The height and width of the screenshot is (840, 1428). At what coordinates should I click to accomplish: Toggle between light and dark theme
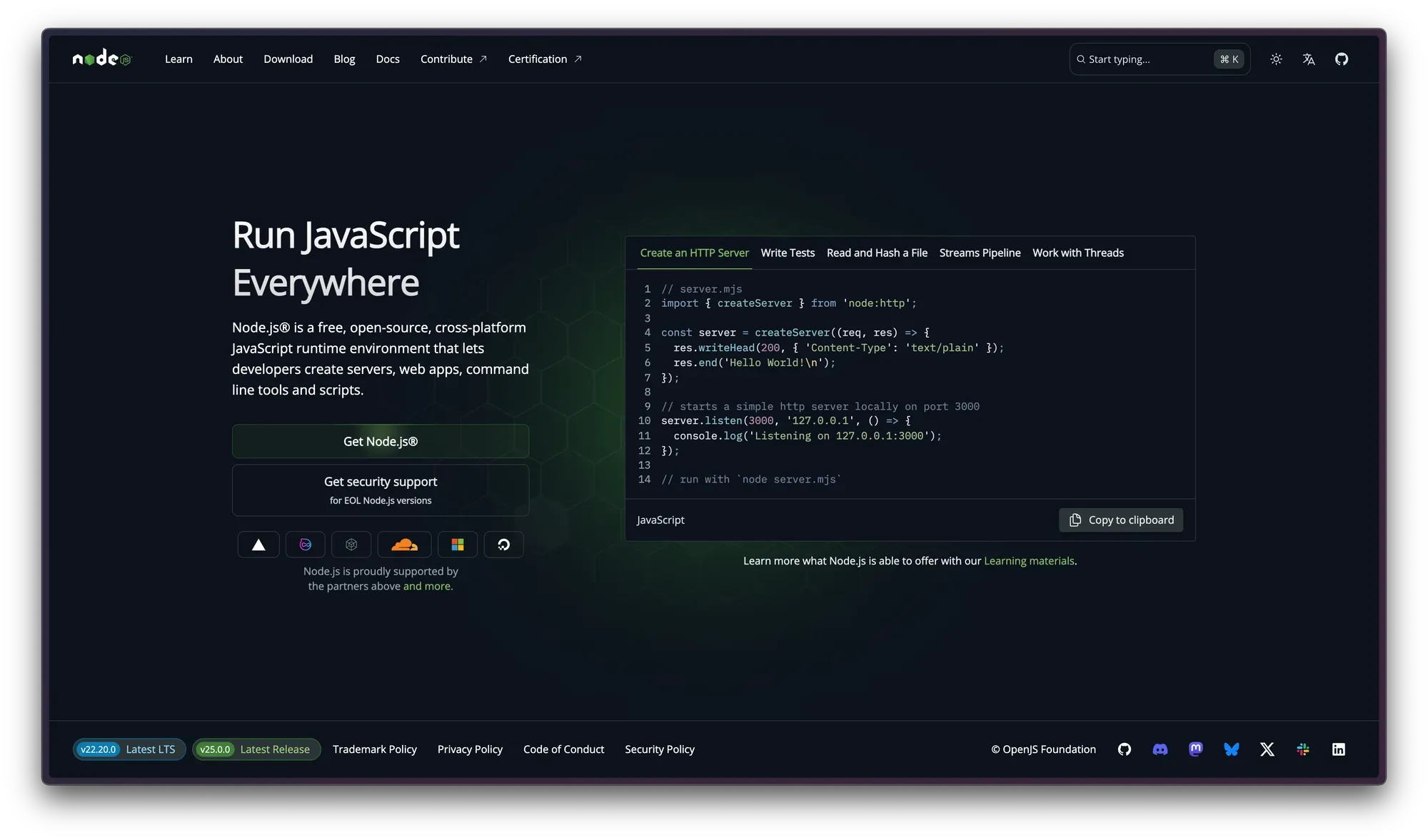(1276, 59)
